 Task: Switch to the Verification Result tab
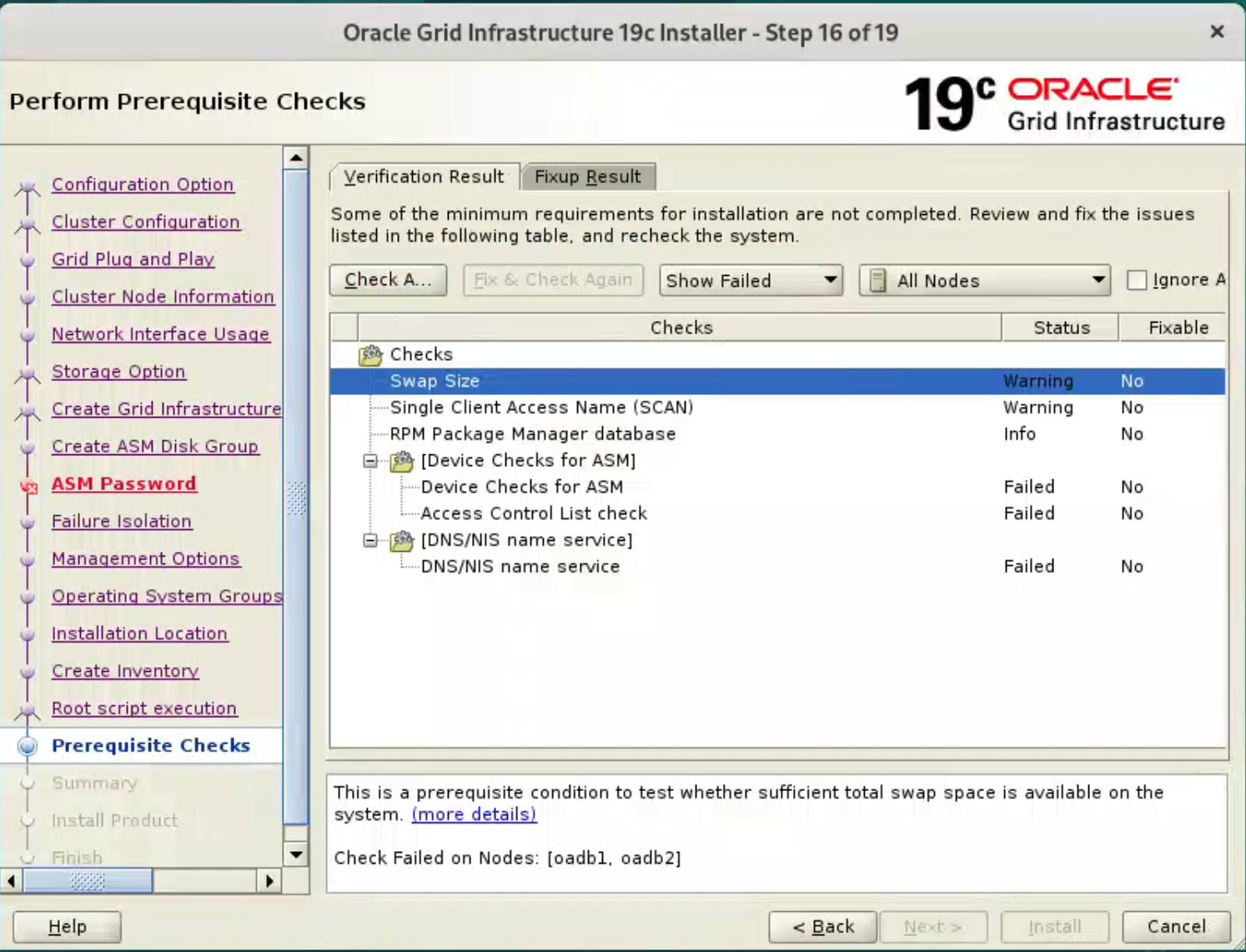(425, 177)
